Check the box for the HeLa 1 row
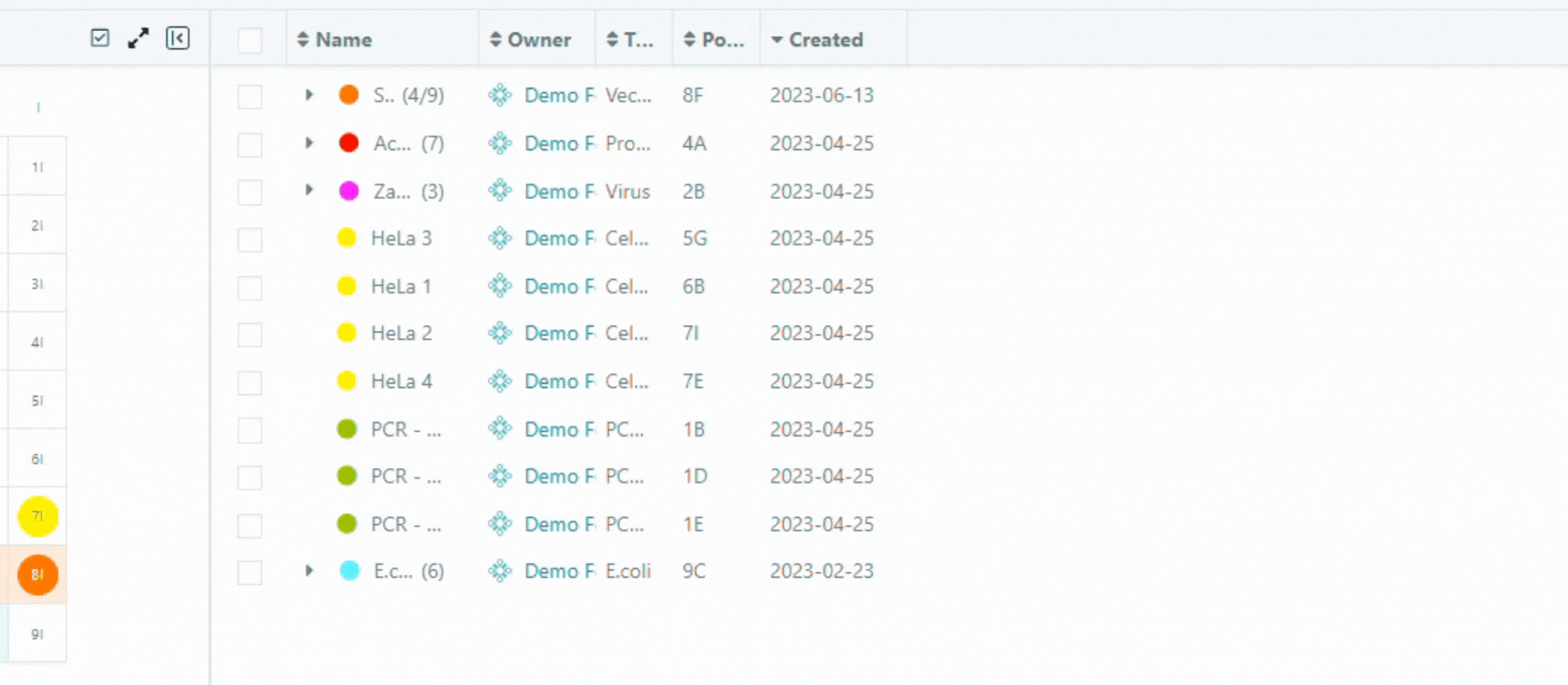Screen dimensions: 1568x685 250,287
